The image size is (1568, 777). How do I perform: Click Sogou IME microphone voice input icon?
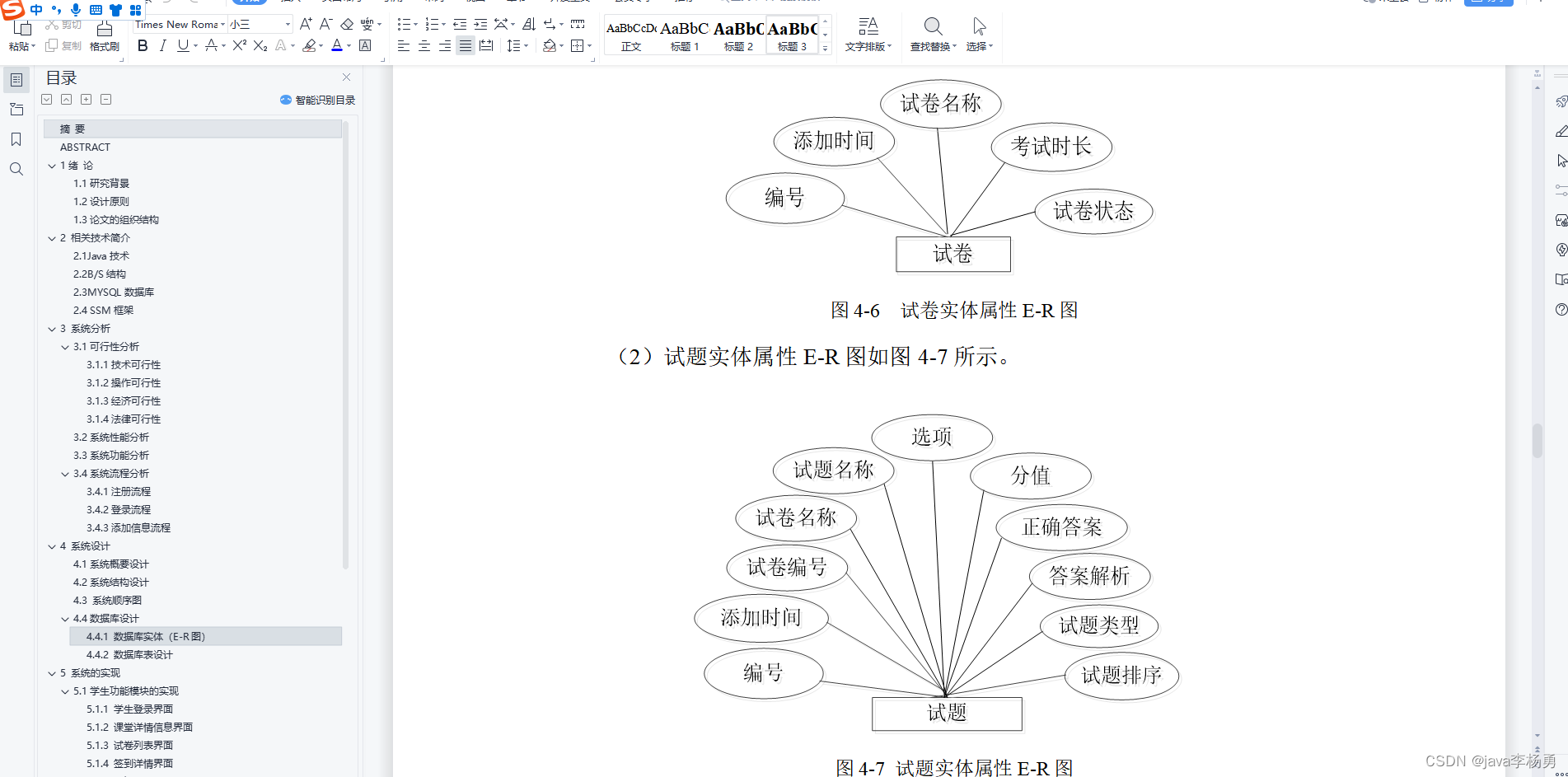76,9
